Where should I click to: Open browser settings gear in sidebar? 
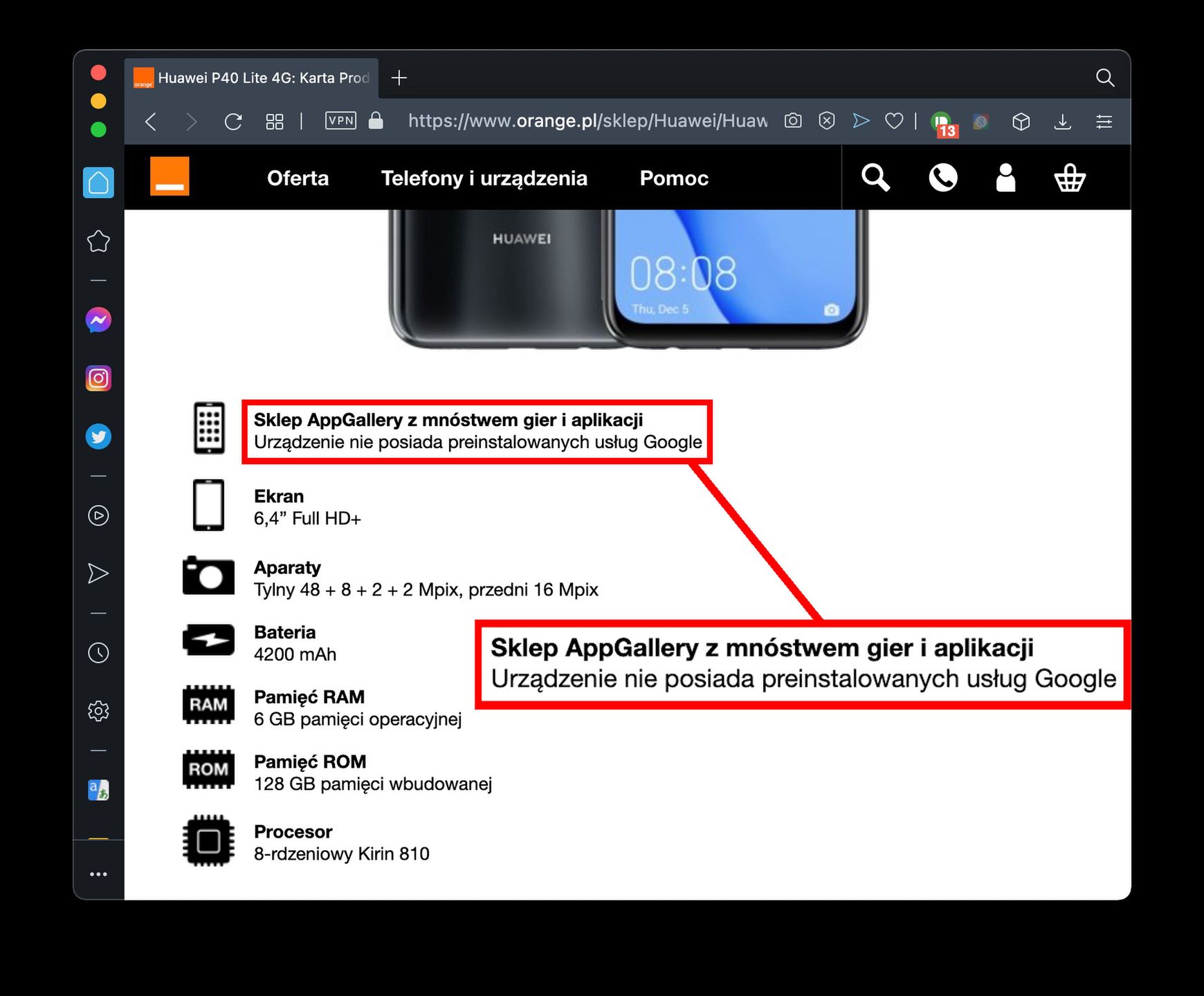[98, 711]
